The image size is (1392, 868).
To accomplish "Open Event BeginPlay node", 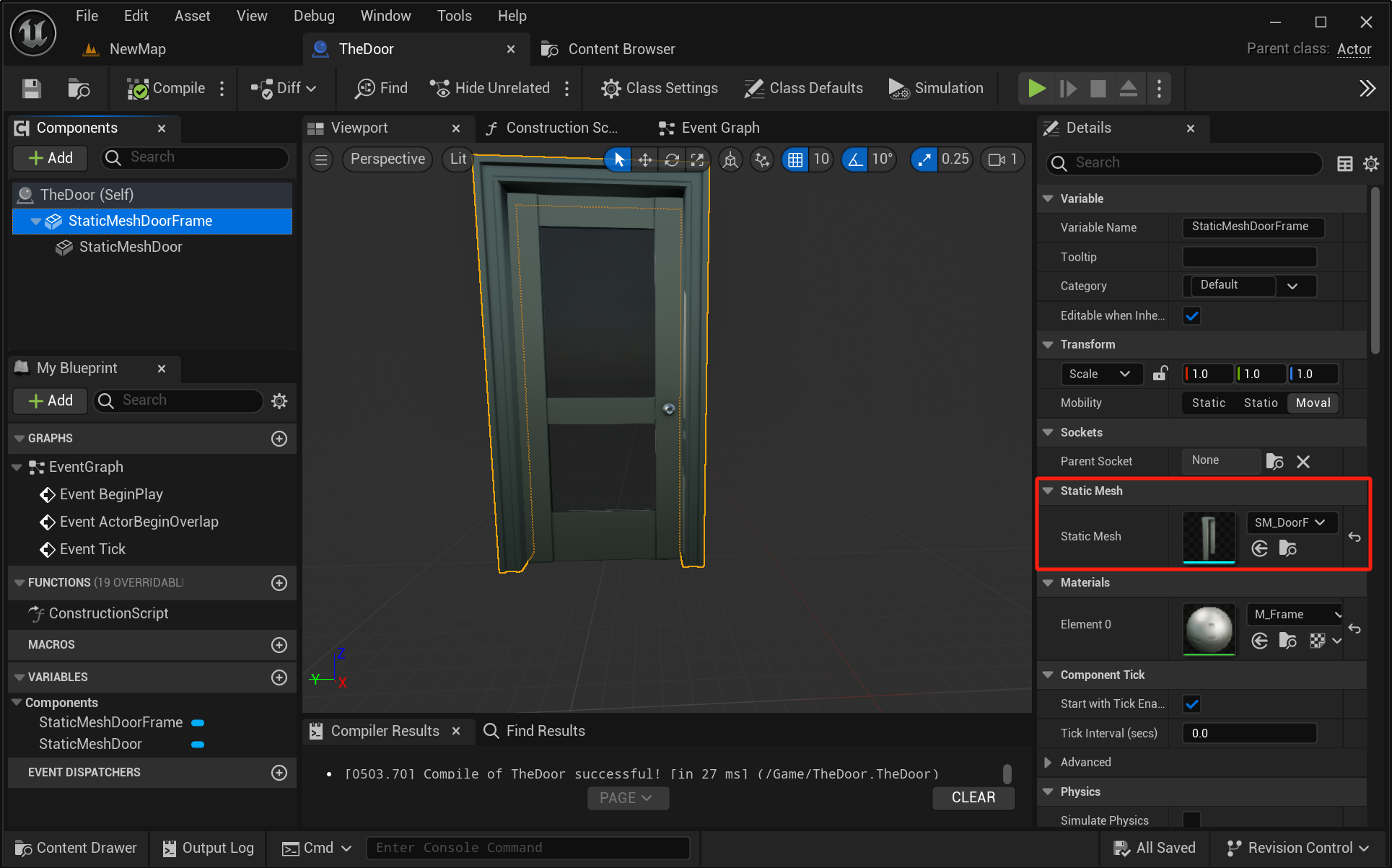I will point(111,494).
